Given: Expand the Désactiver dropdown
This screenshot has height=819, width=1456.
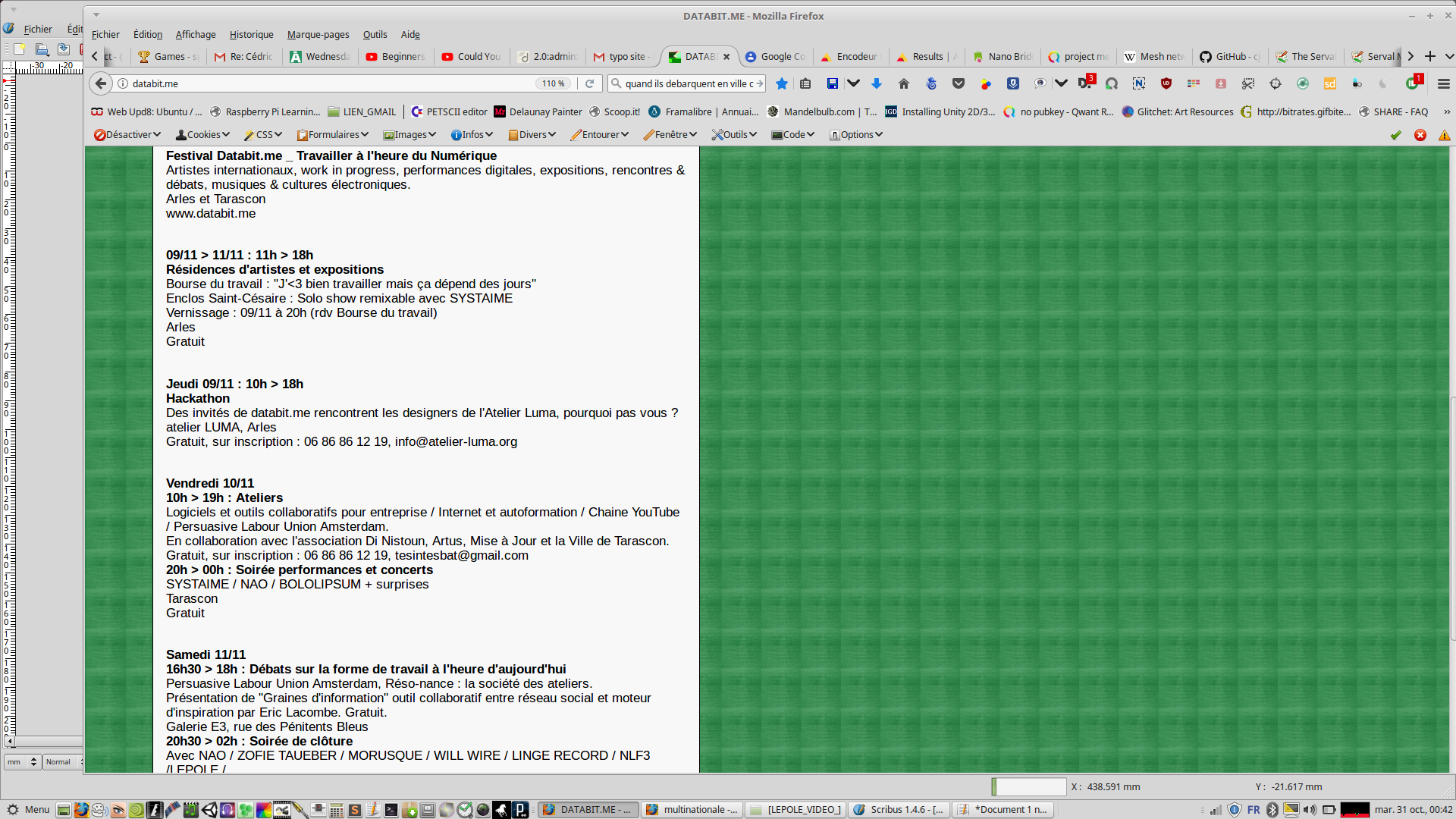Looking at the screenshot, I should click(x=127, y=135).
